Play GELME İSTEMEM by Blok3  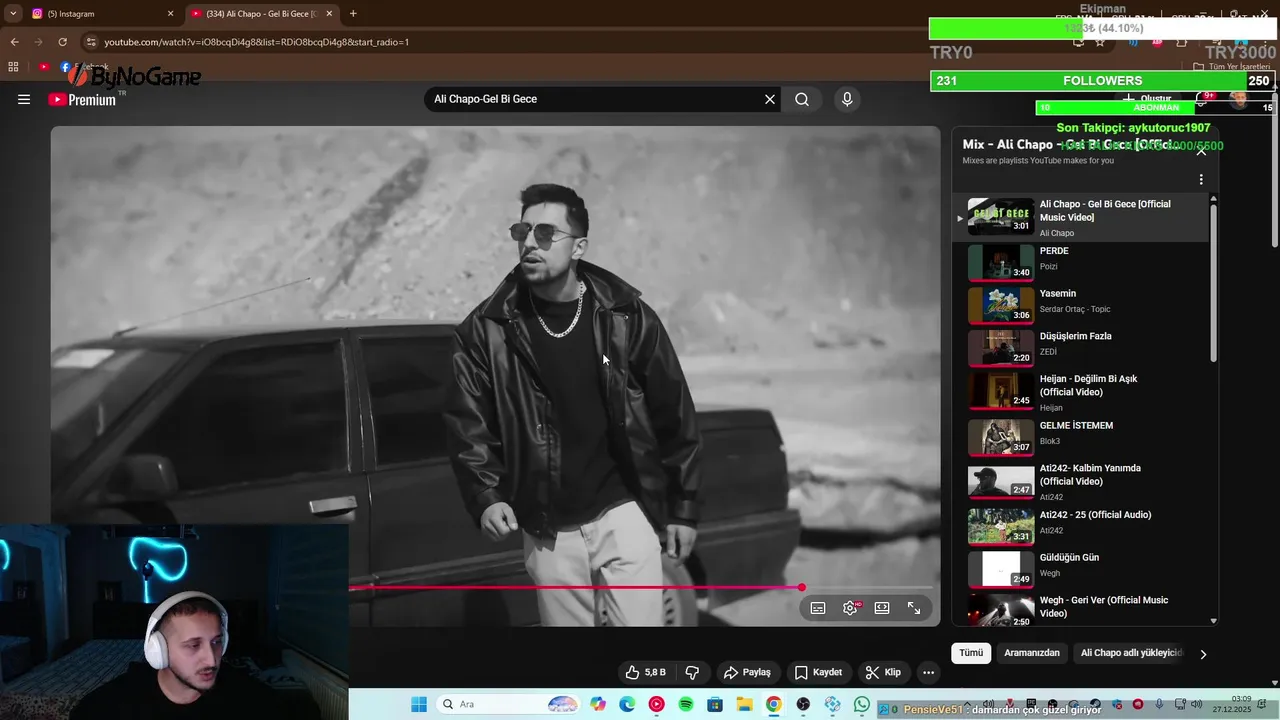point(1080,437)
